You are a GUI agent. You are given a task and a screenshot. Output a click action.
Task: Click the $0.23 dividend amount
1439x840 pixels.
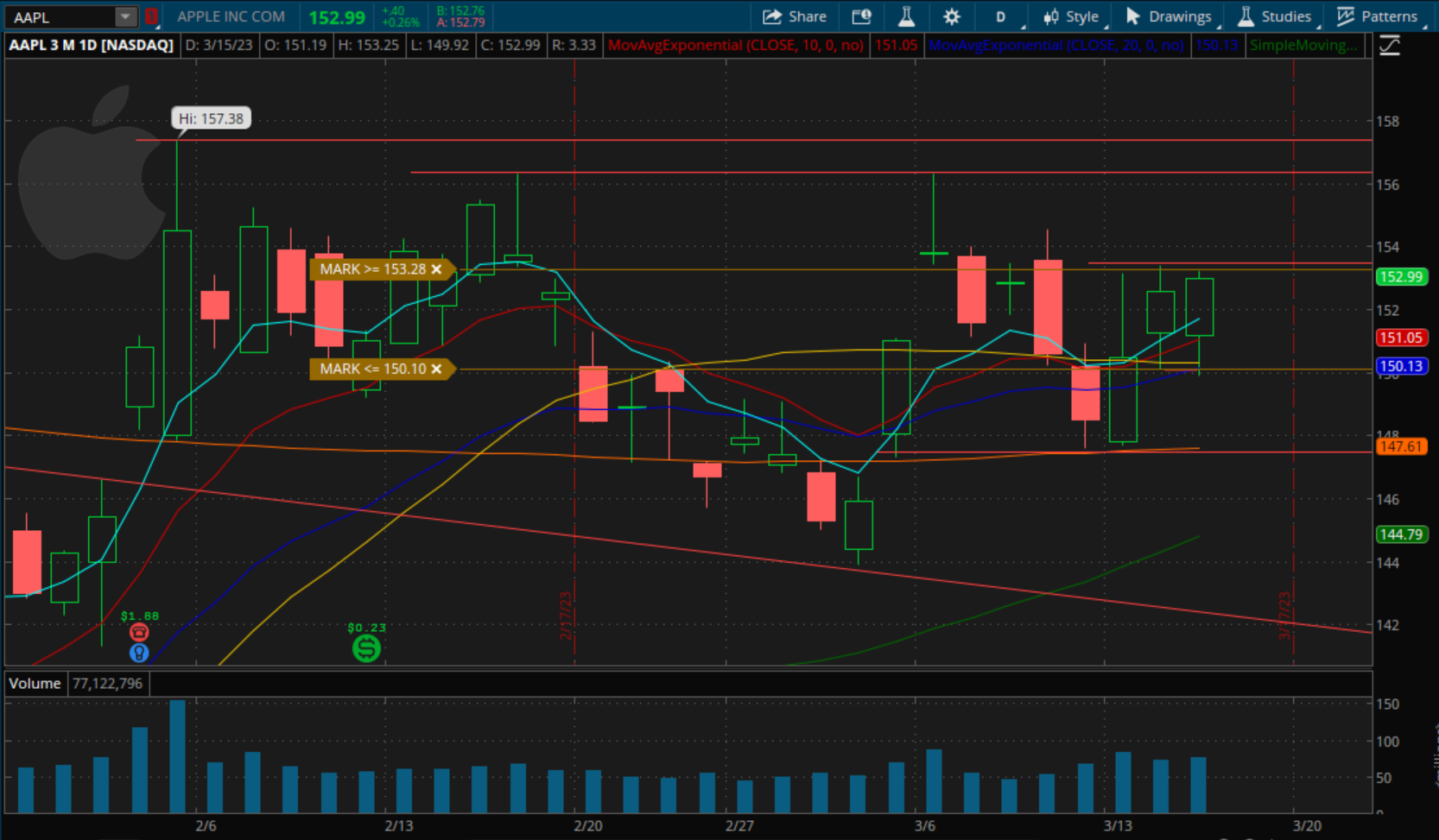366,628
